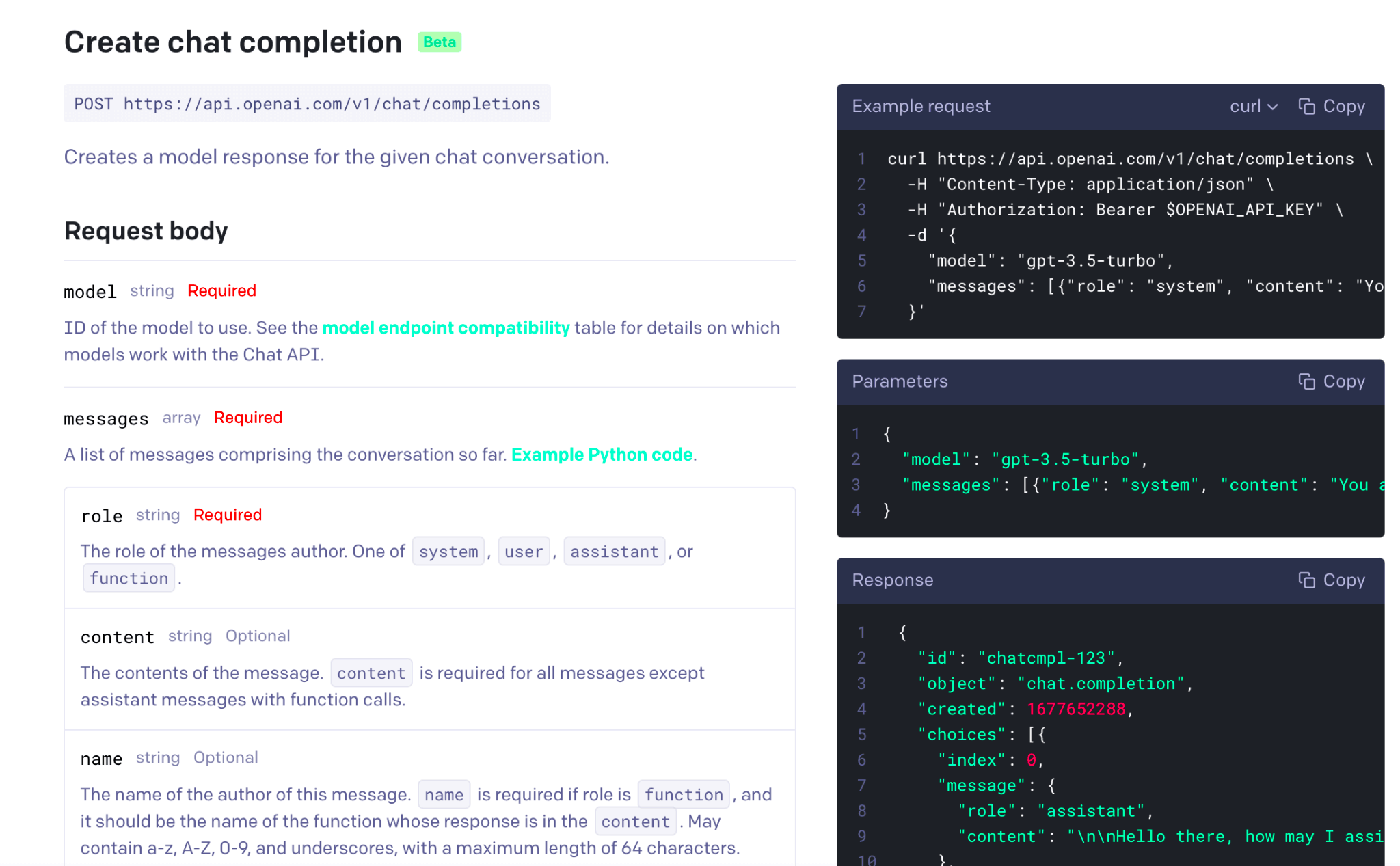1400x866 pixels.
Task: Expand the messages array parameter
Action: click(105, 417)
